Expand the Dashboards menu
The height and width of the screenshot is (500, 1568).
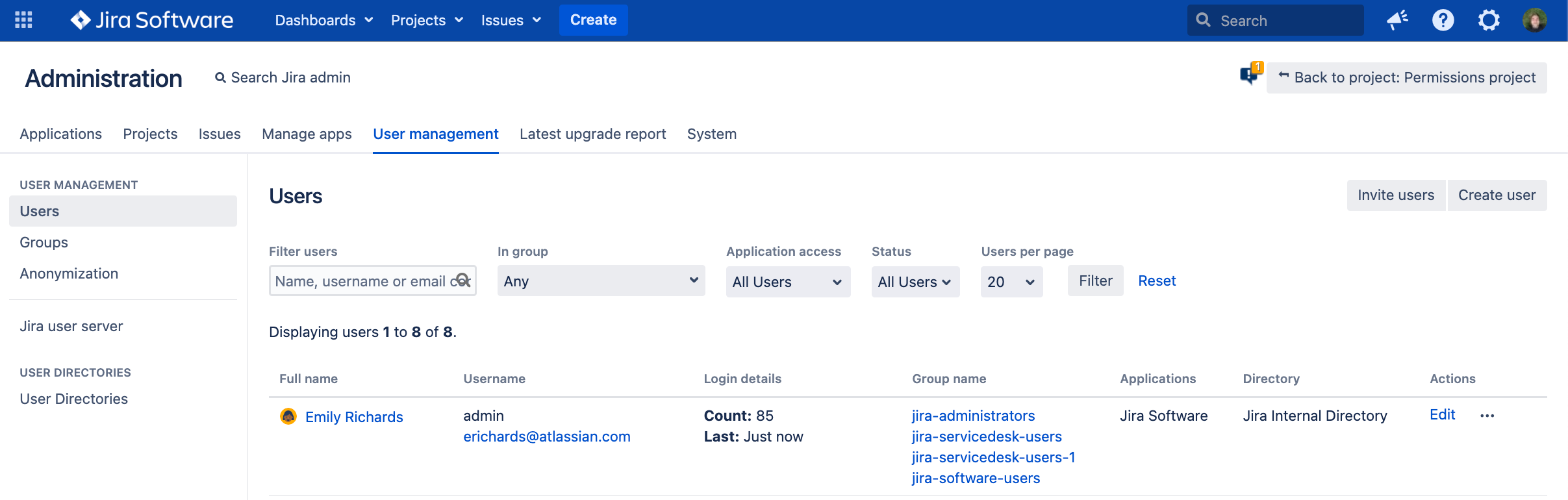coord(323,20)
